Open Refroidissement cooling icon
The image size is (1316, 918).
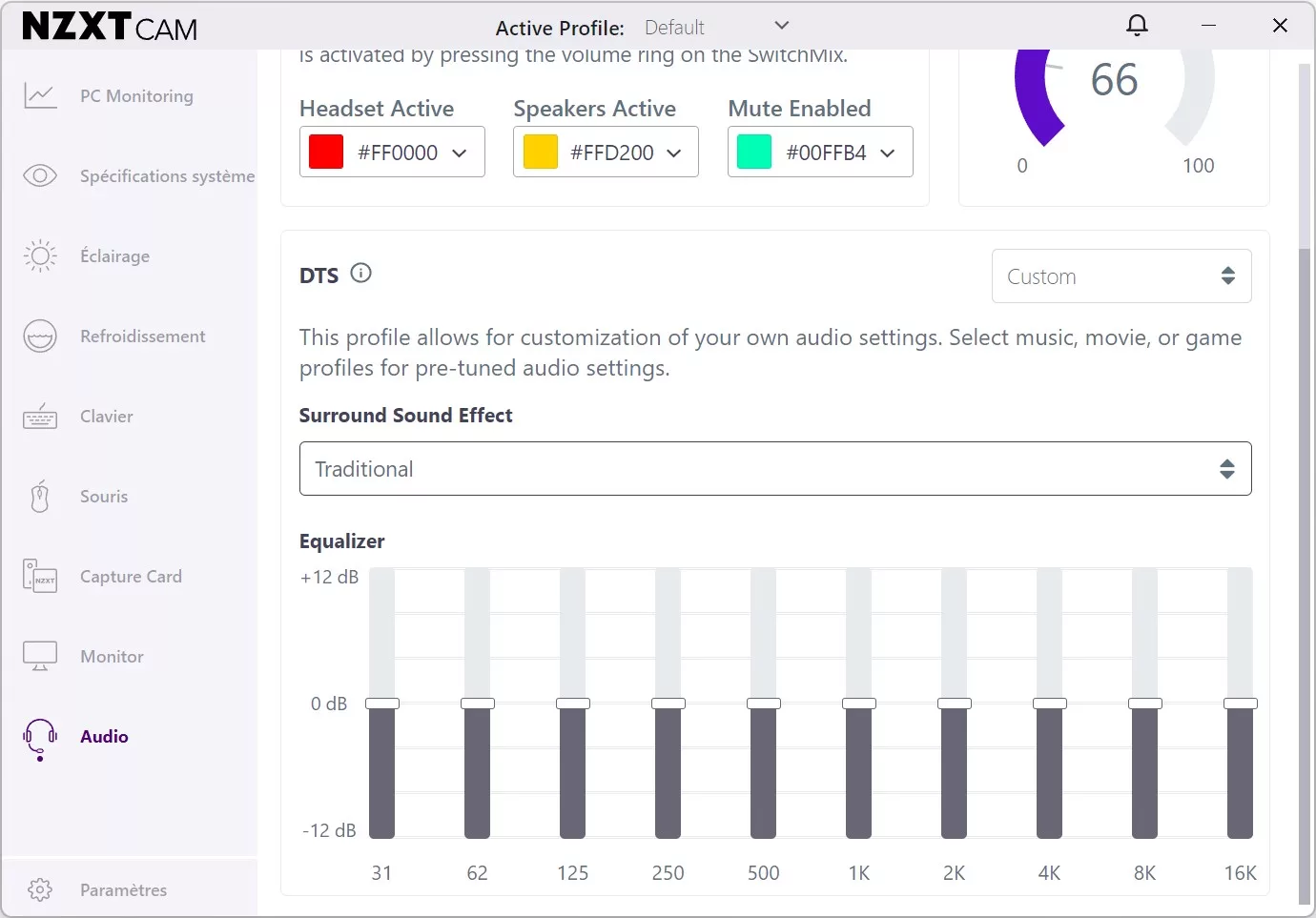pos(40,337)
